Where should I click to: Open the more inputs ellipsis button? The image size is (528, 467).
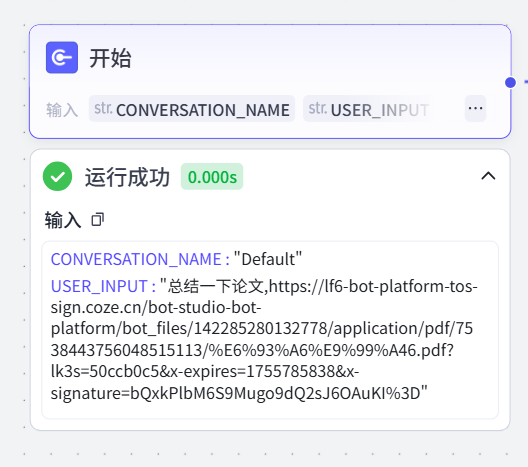(475, 108)
